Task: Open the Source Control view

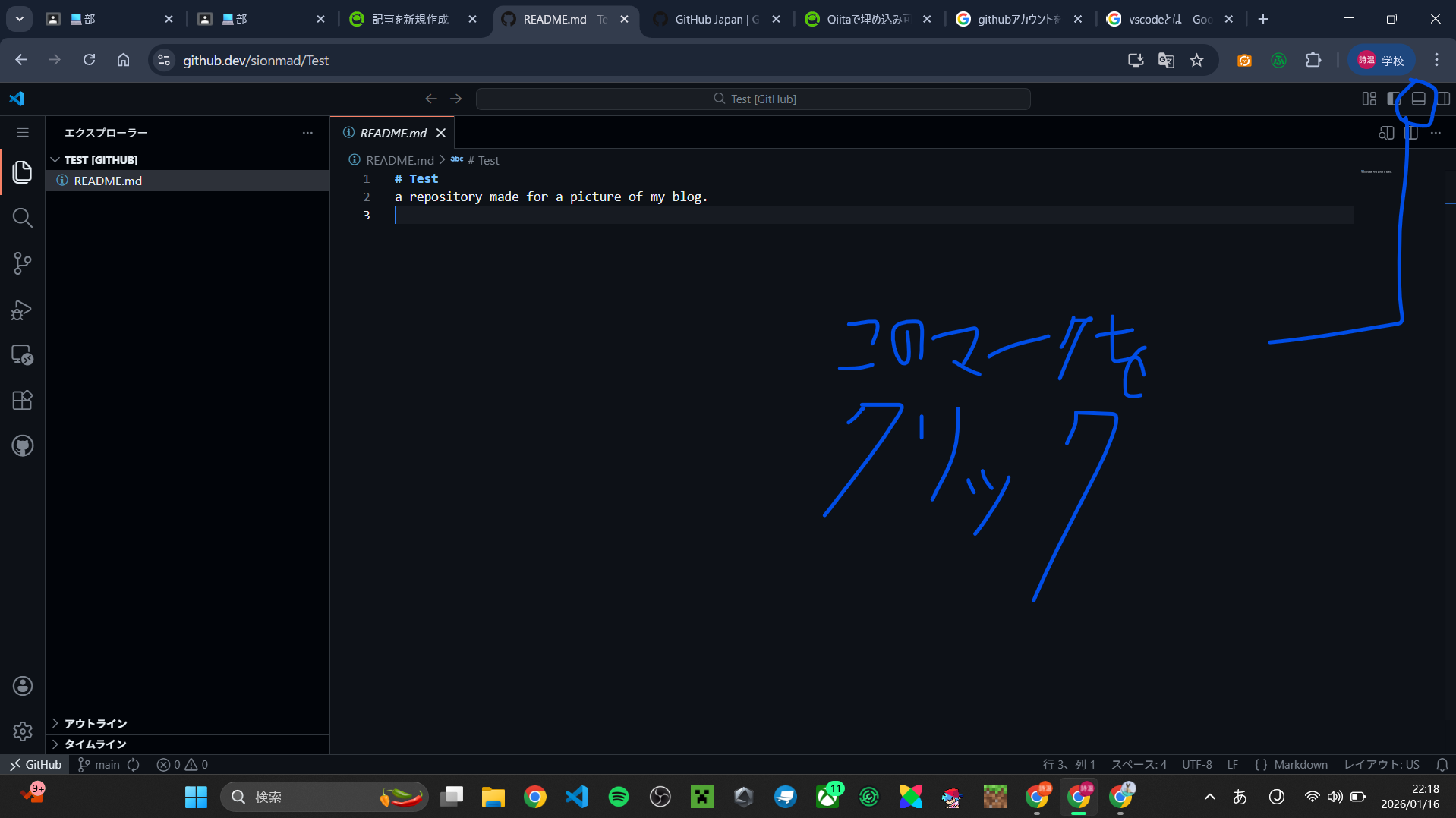Action: click(x=22, y=263)
